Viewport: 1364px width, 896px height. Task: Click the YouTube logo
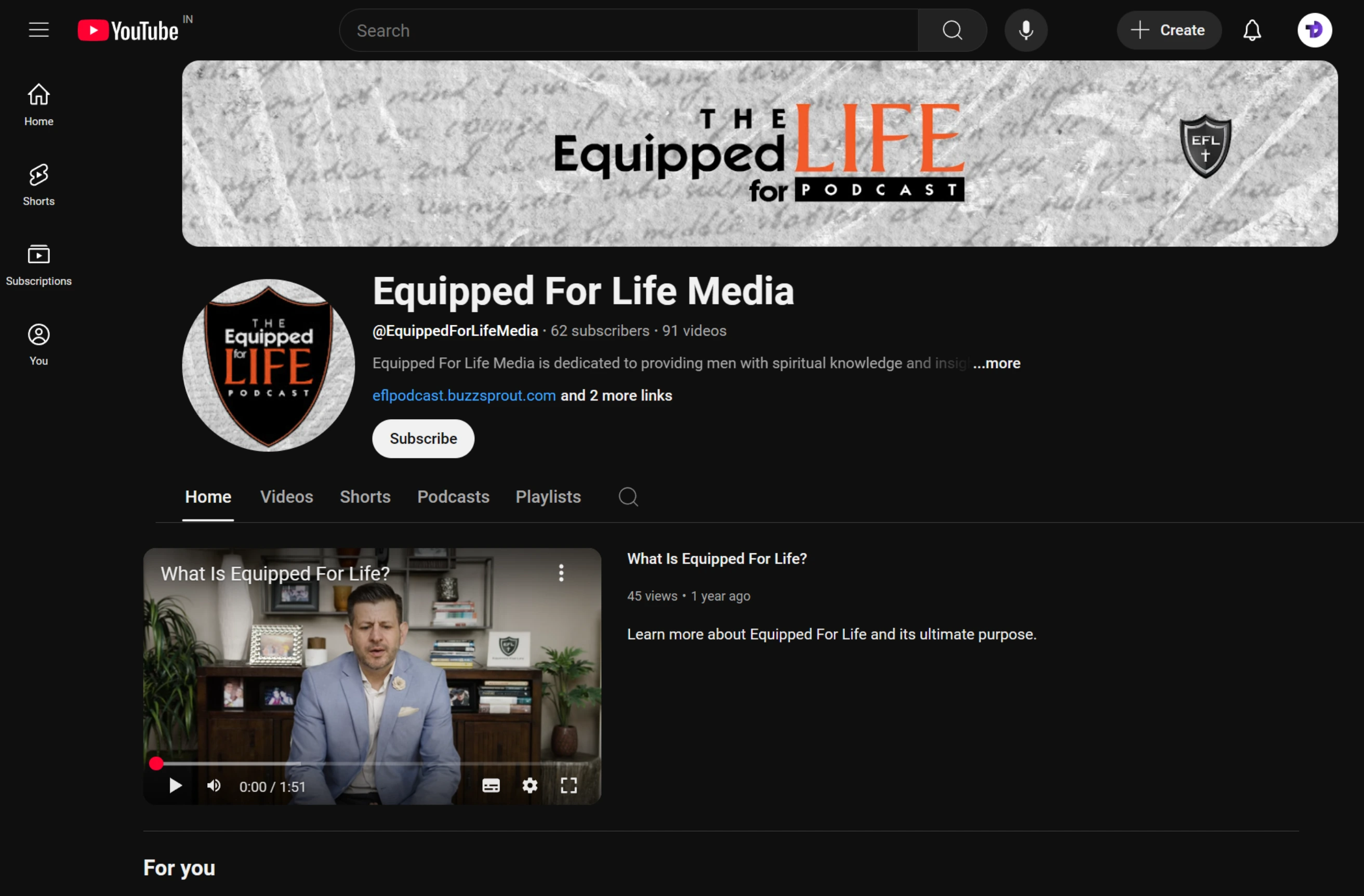pyautogui.click(x=128, y=30)
